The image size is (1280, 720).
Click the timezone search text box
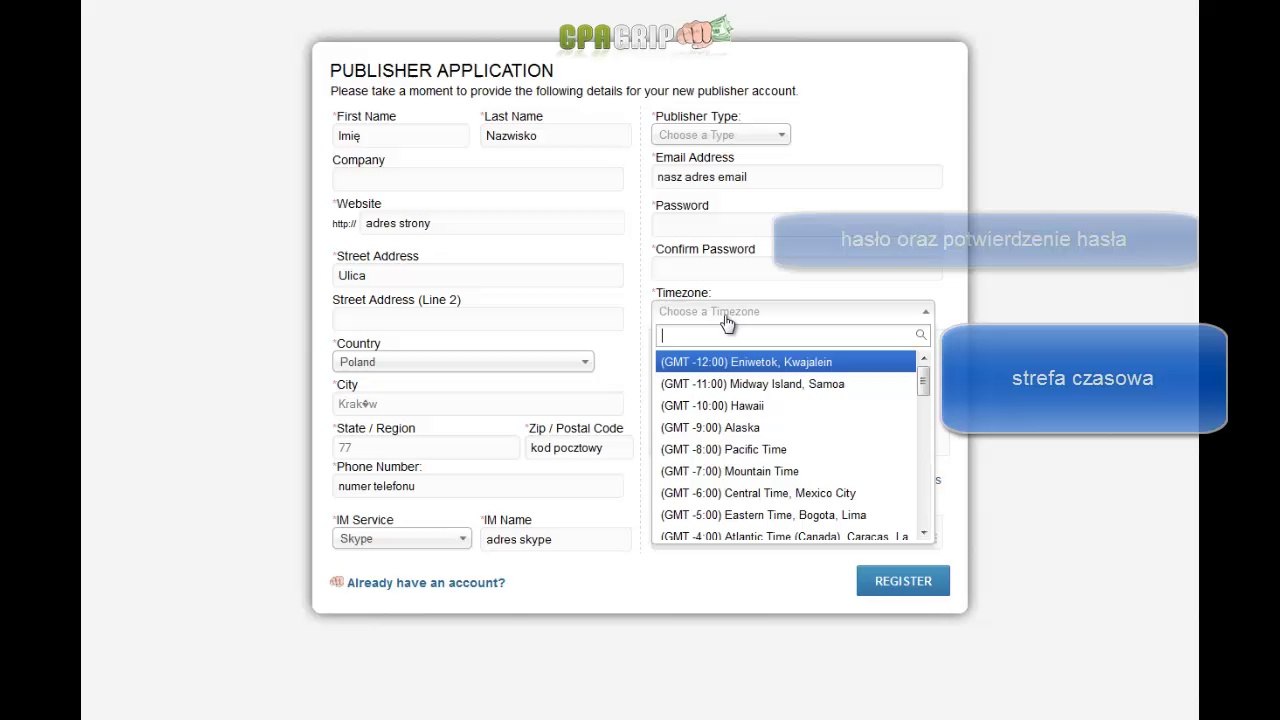click(793, 336)
